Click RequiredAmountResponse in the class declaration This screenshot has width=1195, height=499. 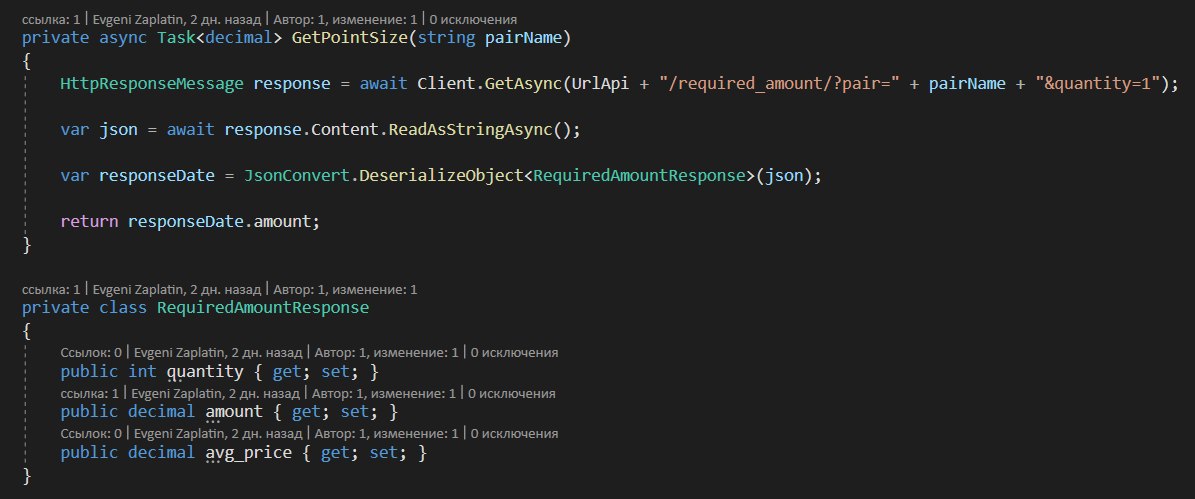click(263, 308)
